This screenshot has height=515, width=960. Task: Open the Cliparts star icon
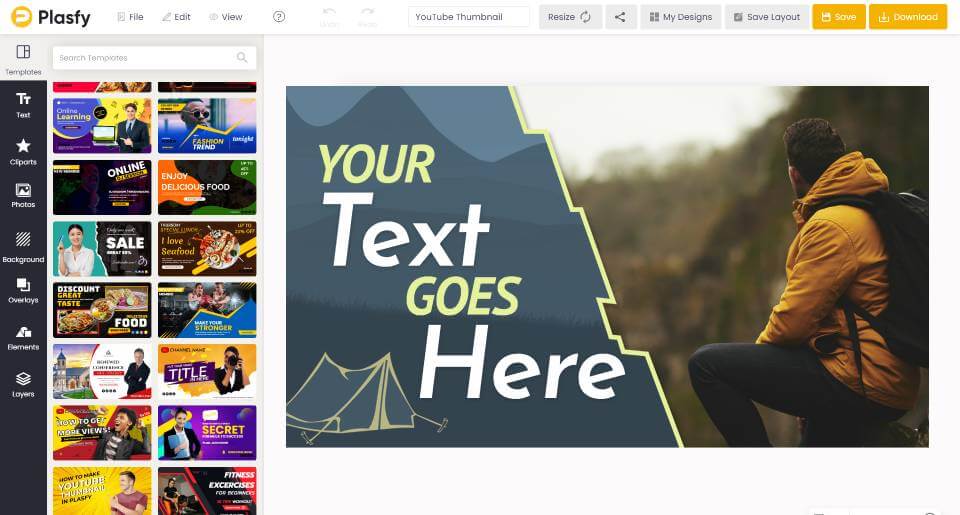point(23,151)
